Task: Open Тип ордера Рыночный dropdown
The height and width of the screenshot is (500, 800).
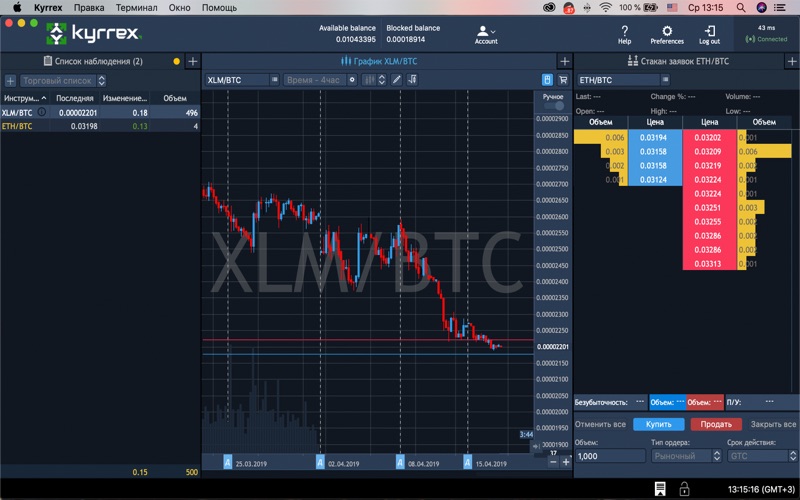Action: point(686,456)
